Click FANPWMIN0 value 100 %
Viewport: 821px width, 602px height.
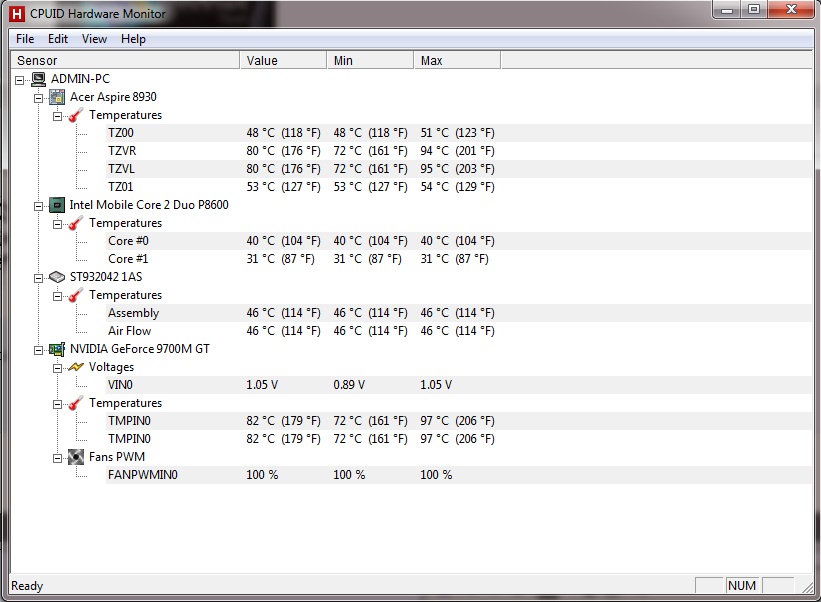click(262, 475)
